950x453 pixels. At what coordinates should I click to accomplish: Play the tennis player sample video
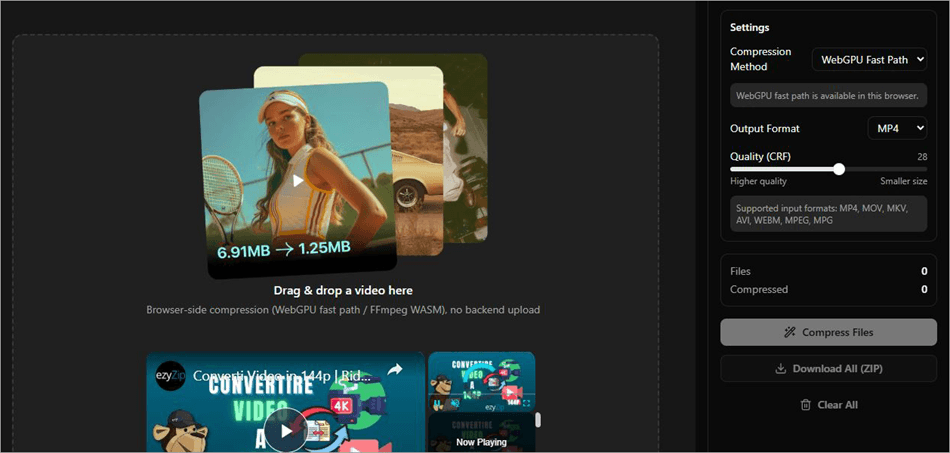coord(297,180)
